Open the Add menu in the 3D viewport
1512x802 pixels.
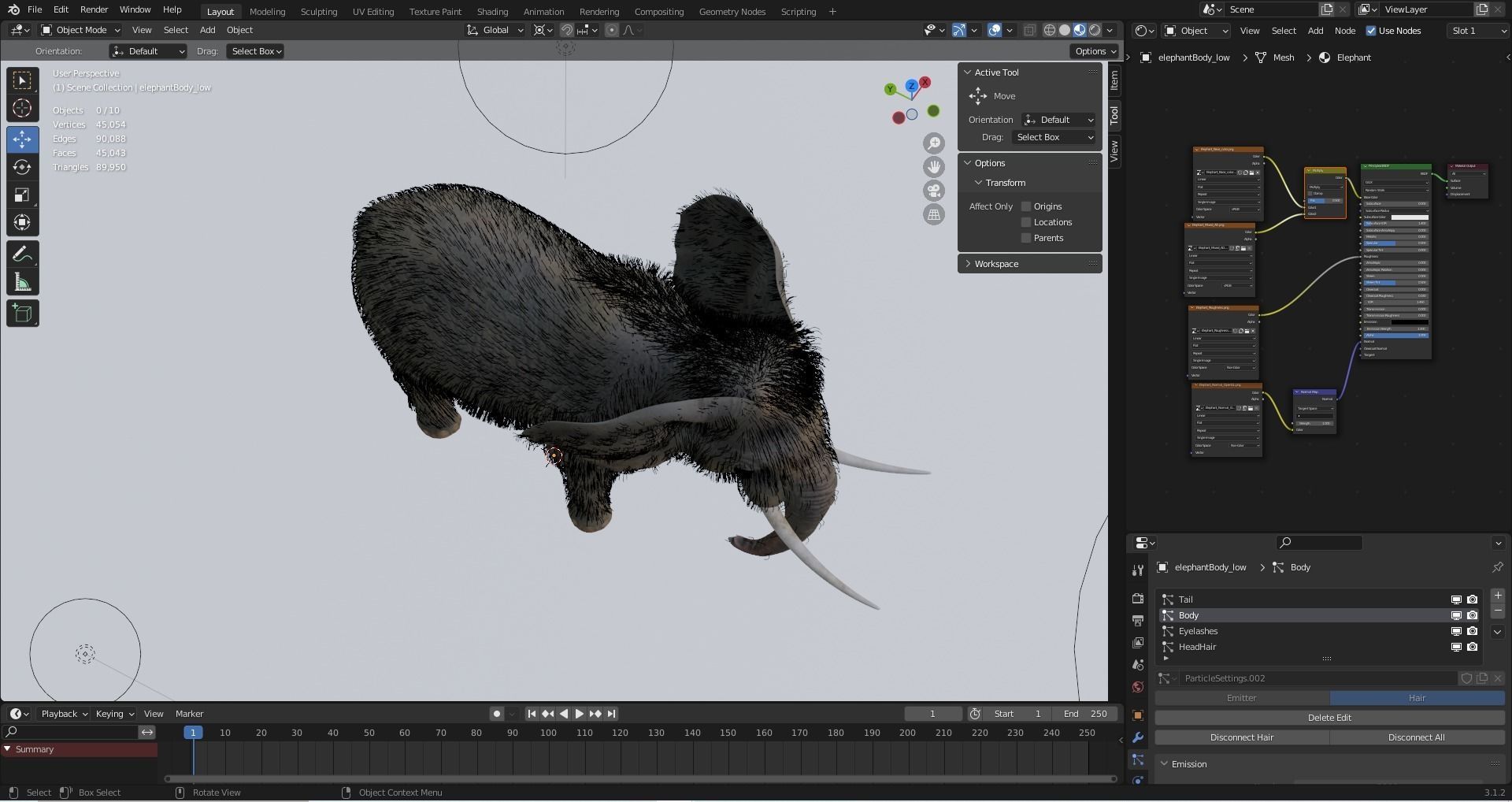pyautogui.click(x=207, y=30)
